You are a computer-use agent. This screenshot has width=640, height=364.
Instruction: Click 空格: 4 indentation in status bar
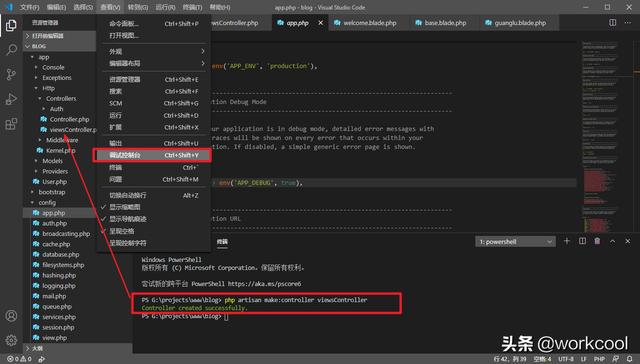tap(542, 359)
